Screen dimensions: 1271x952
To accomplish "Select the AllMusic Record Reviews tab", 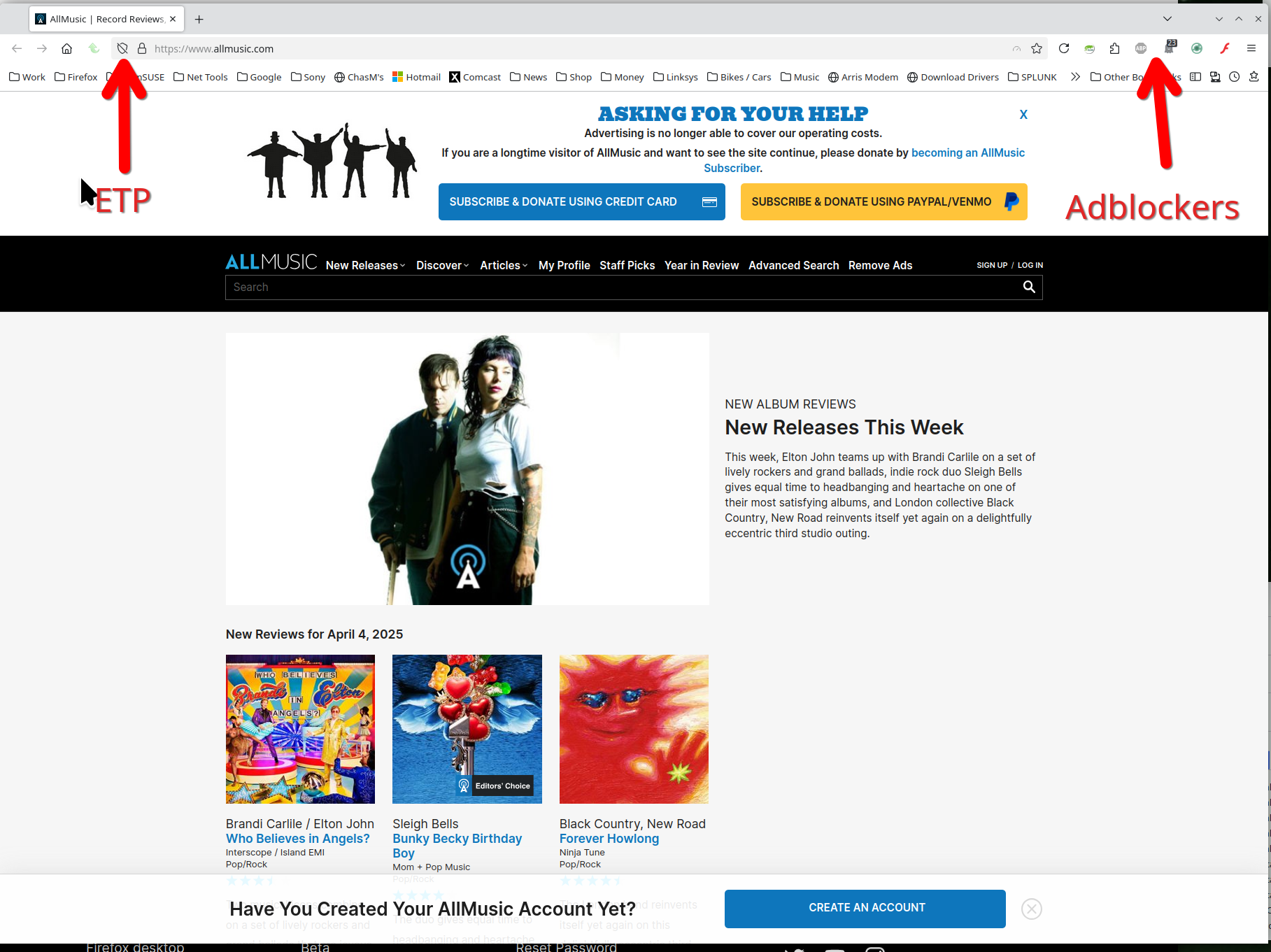I will [107, 19].
